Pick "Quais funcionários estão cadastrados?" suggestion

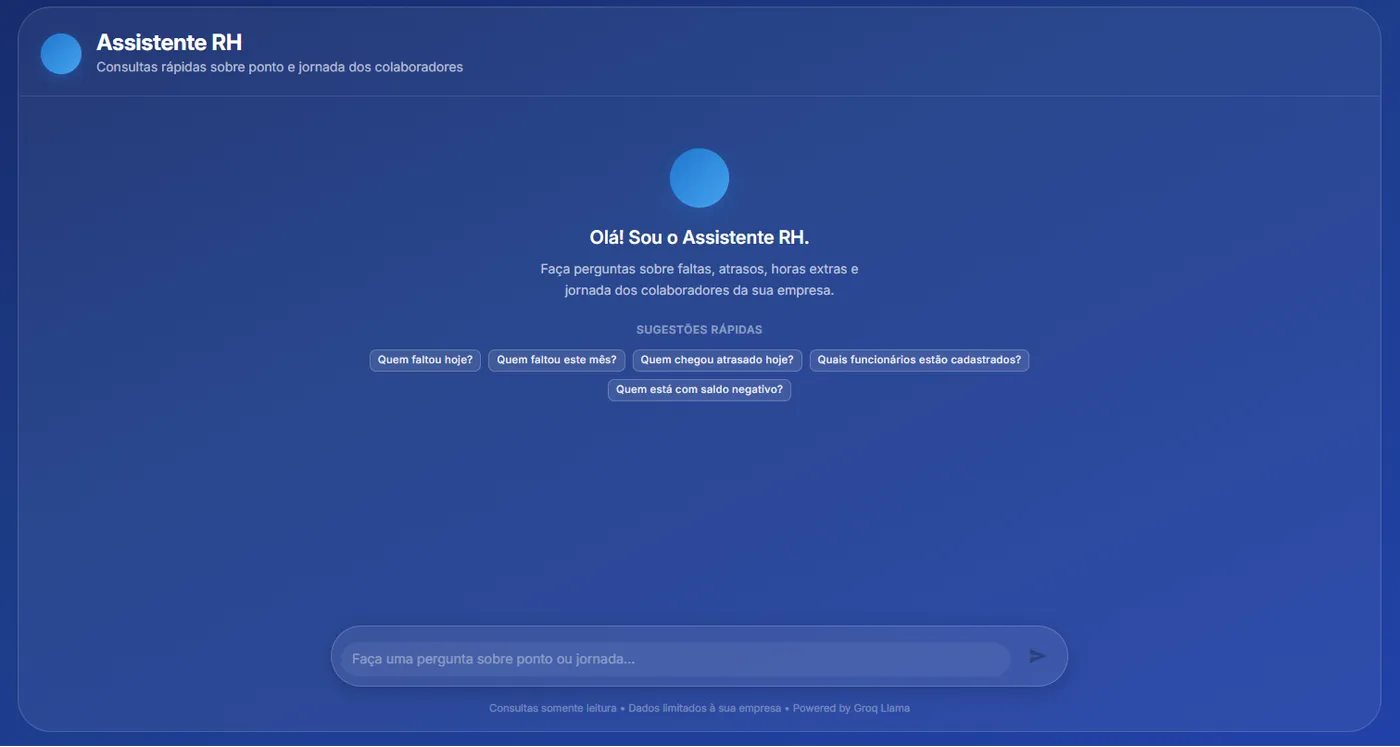click(919, 360)
